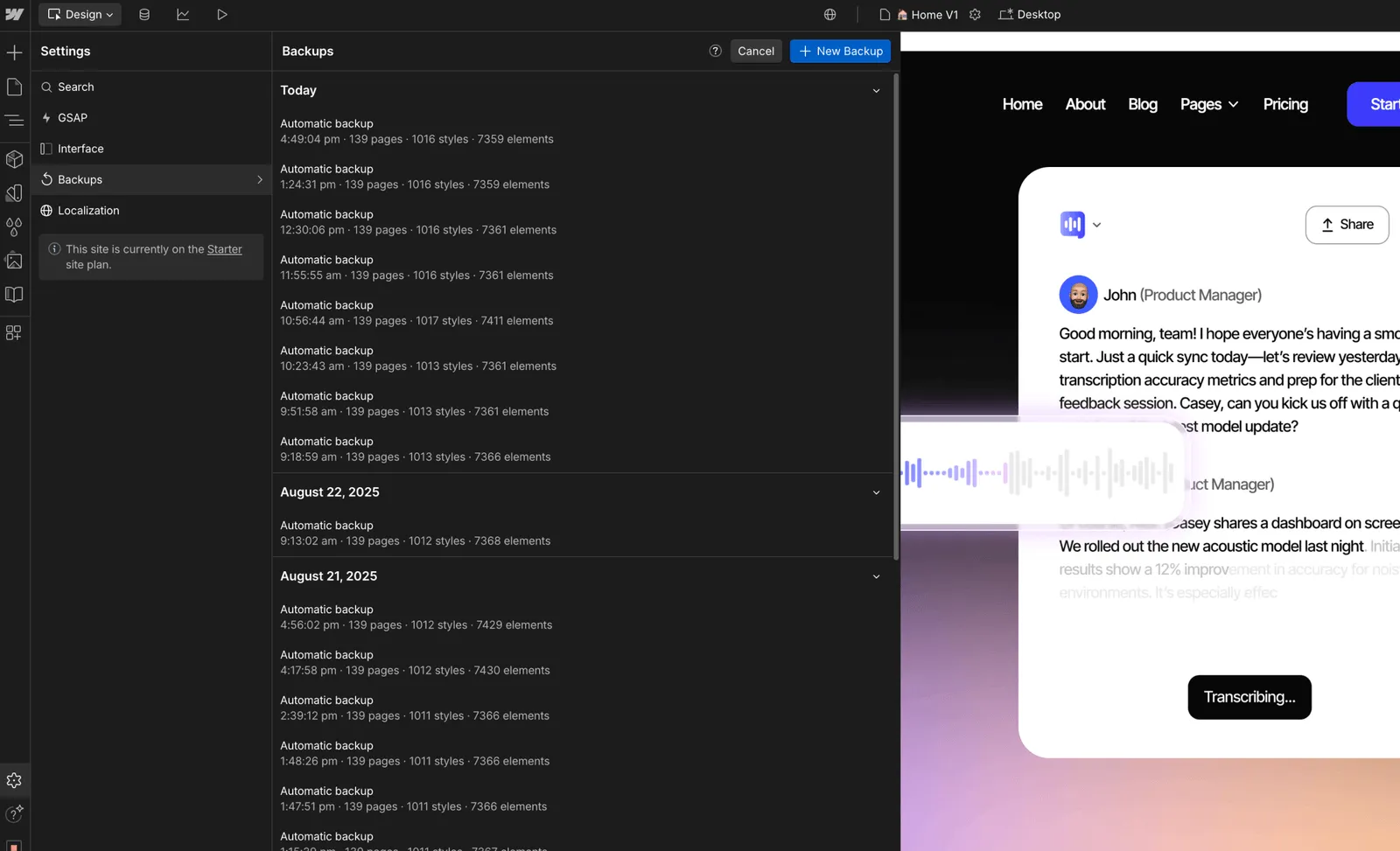The width and height of the screenshot is (1400, 851).
Task: Open the Design mode dropdown
Action: [79, 14]
